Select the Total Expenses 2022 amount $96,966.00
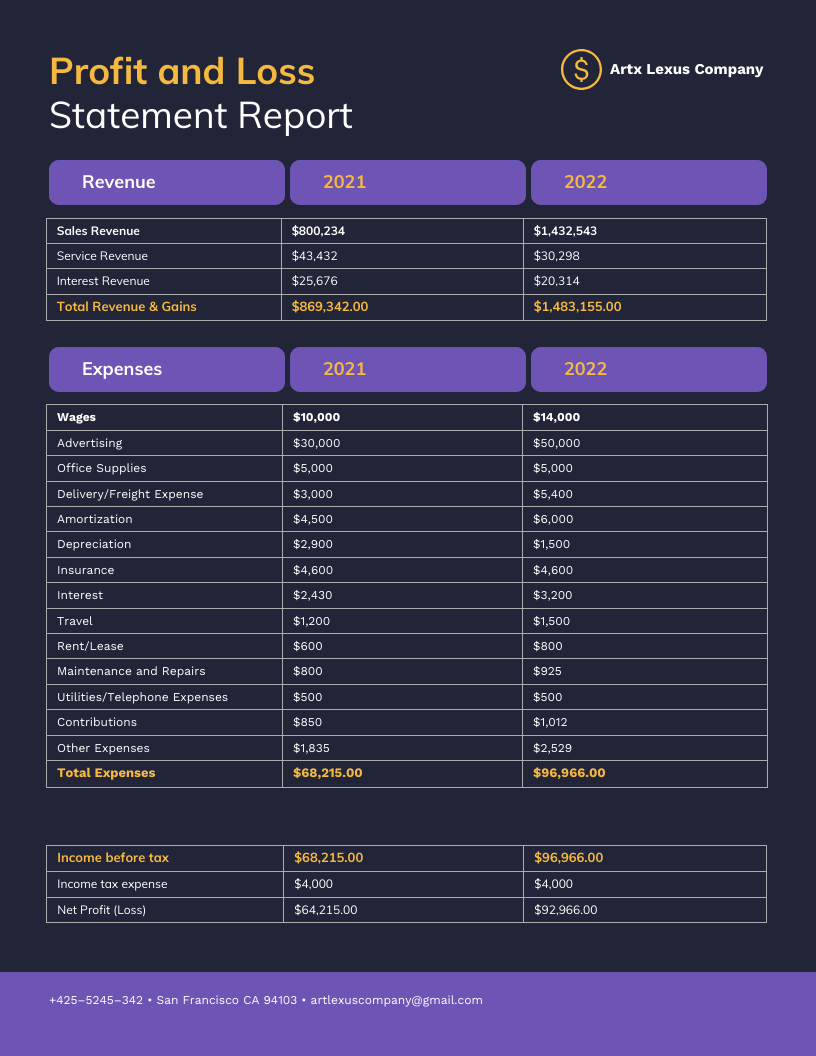 click(569, 773)
